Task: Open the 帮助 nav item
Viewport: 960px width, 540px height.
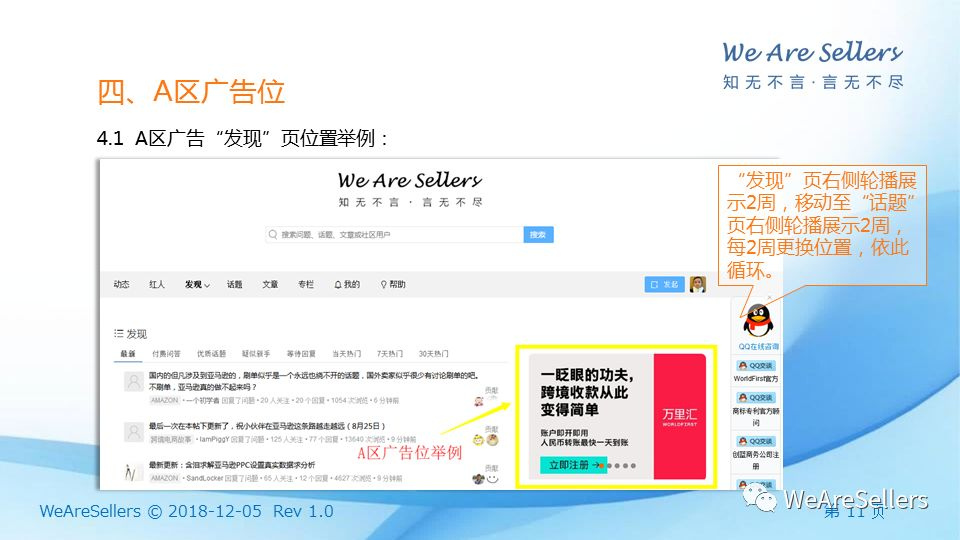Action: tap(392, 285)
